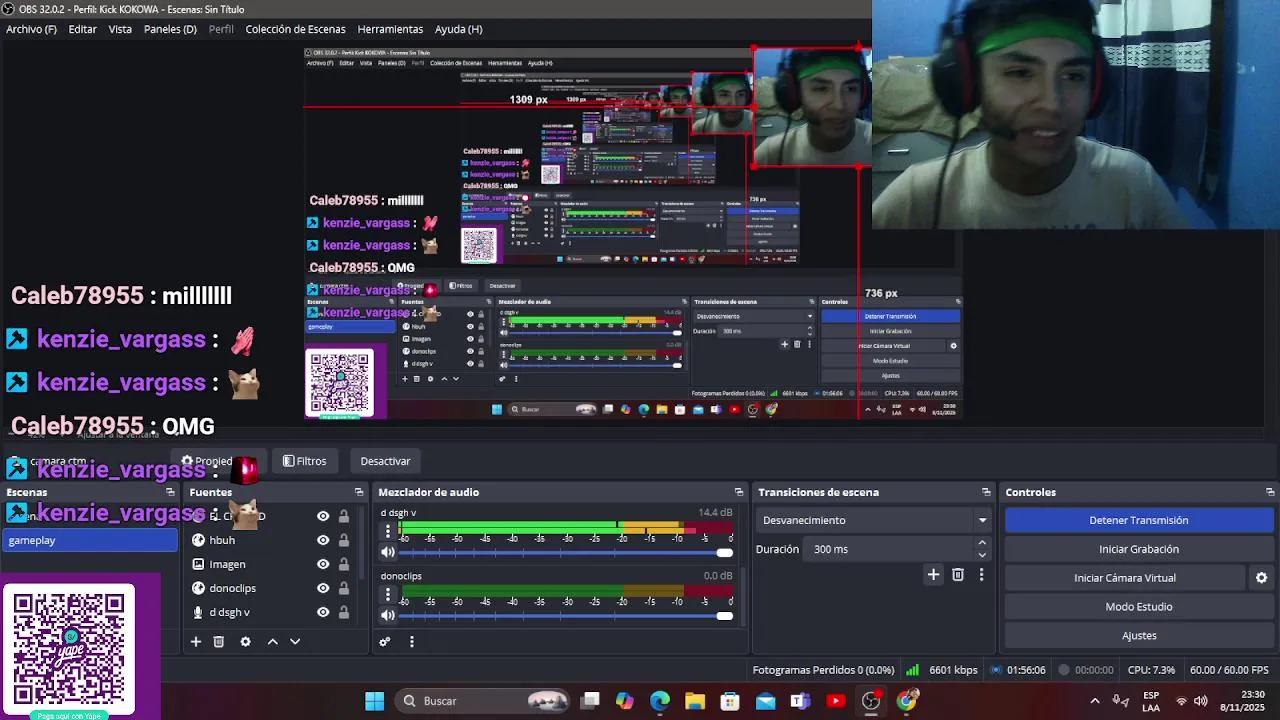Mute the d dsgh v audio channel
The image size is (1280, 720).
coord(388,552)
